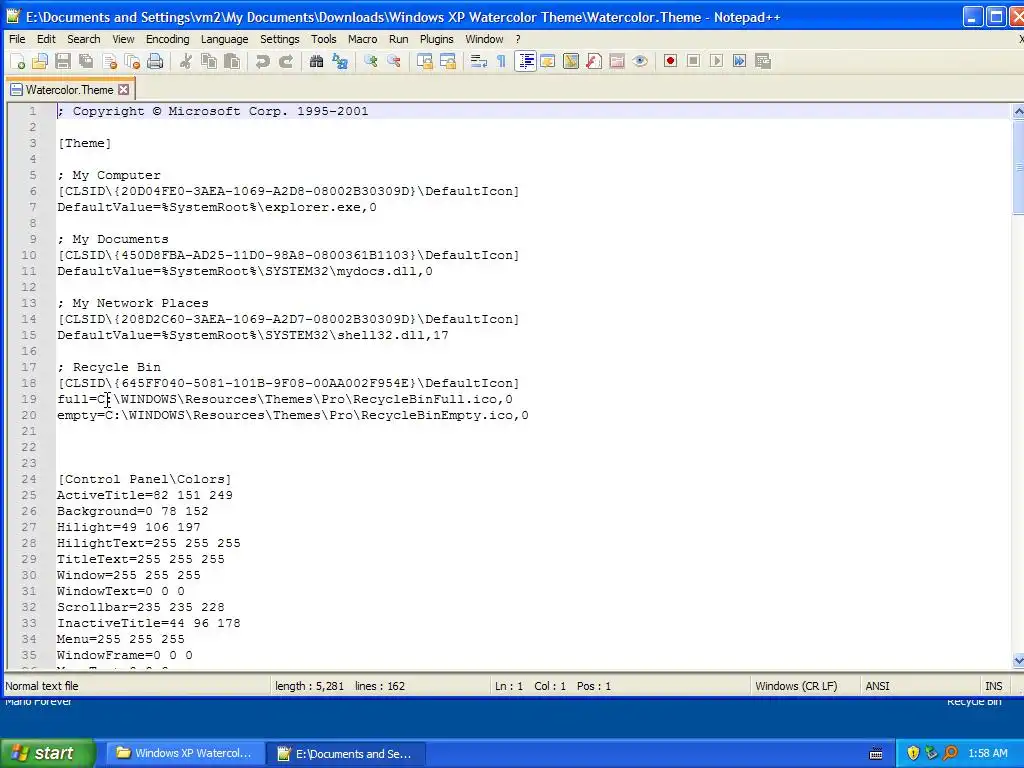Zoom out with the magnifier minus icon
Screen dimensions: 1024x768
(394, 61)
